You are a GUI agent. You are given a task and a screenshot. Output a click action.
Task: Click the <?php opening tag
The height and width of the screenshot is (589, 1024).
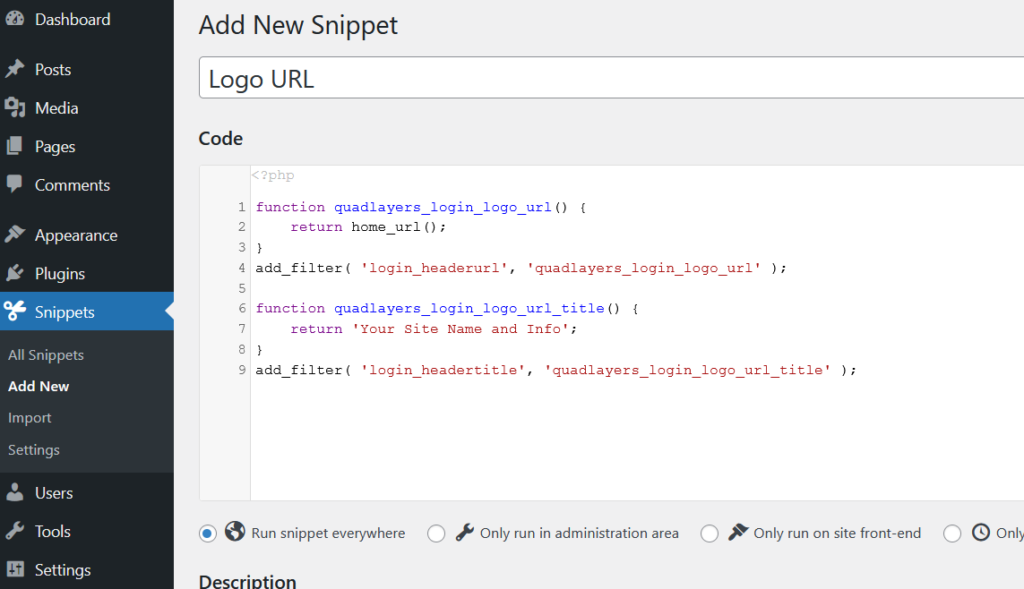tap(273, 175)
